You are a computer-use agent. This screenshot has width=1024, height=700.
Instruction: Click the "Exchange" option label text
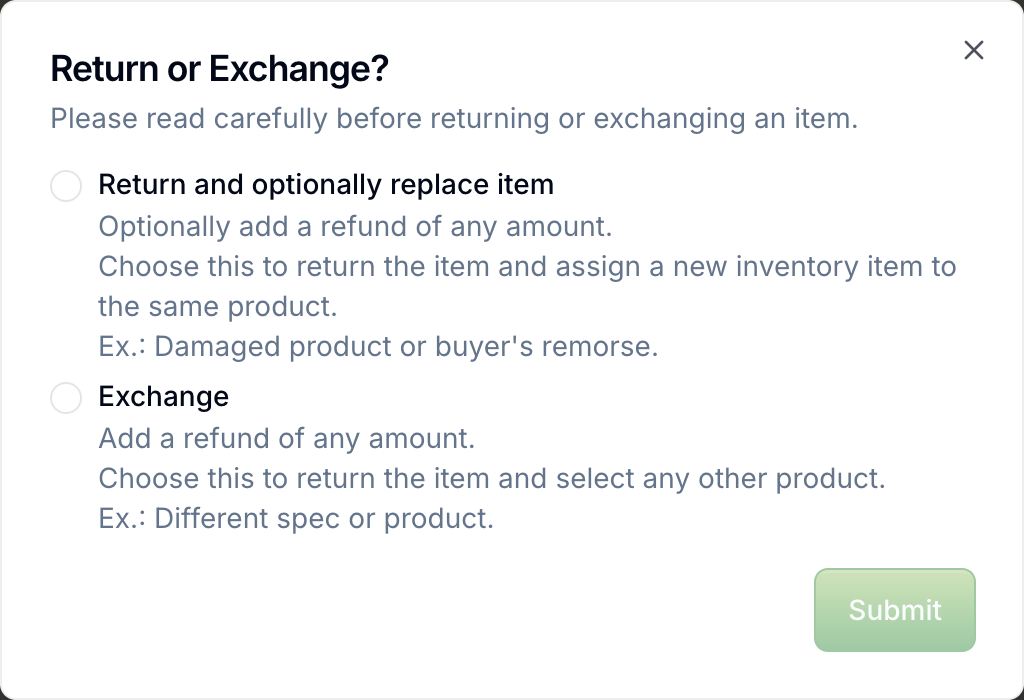(164, 396)
